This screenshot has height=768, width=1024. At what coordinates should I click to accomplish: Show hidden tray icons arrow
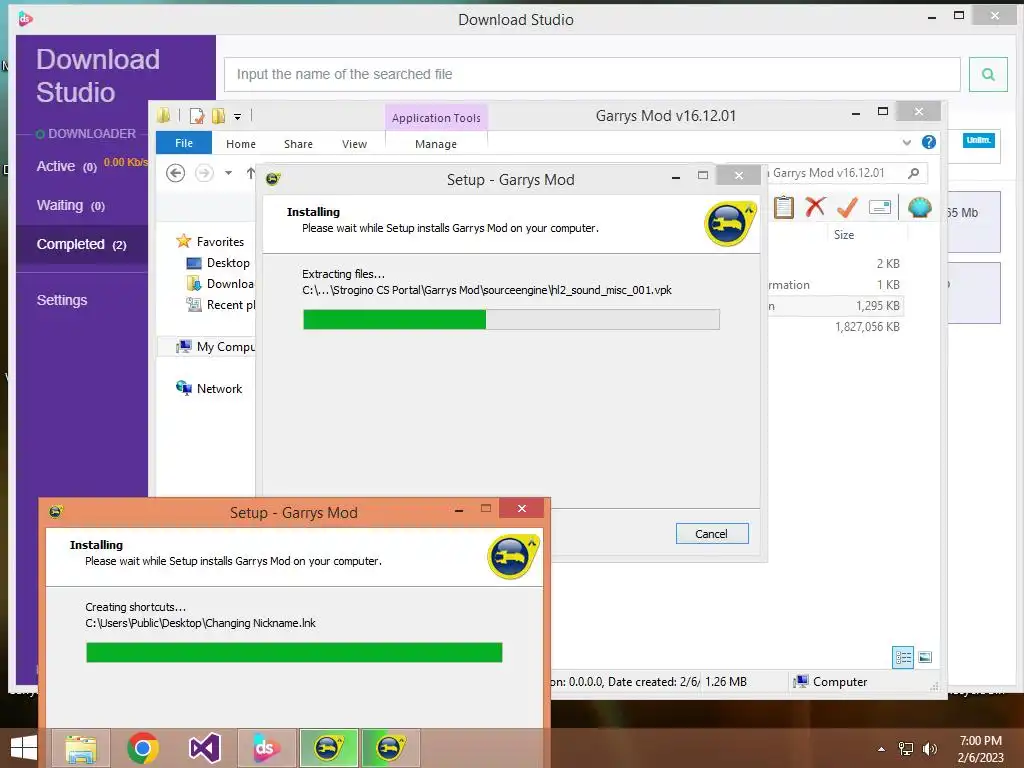(882, 749)
